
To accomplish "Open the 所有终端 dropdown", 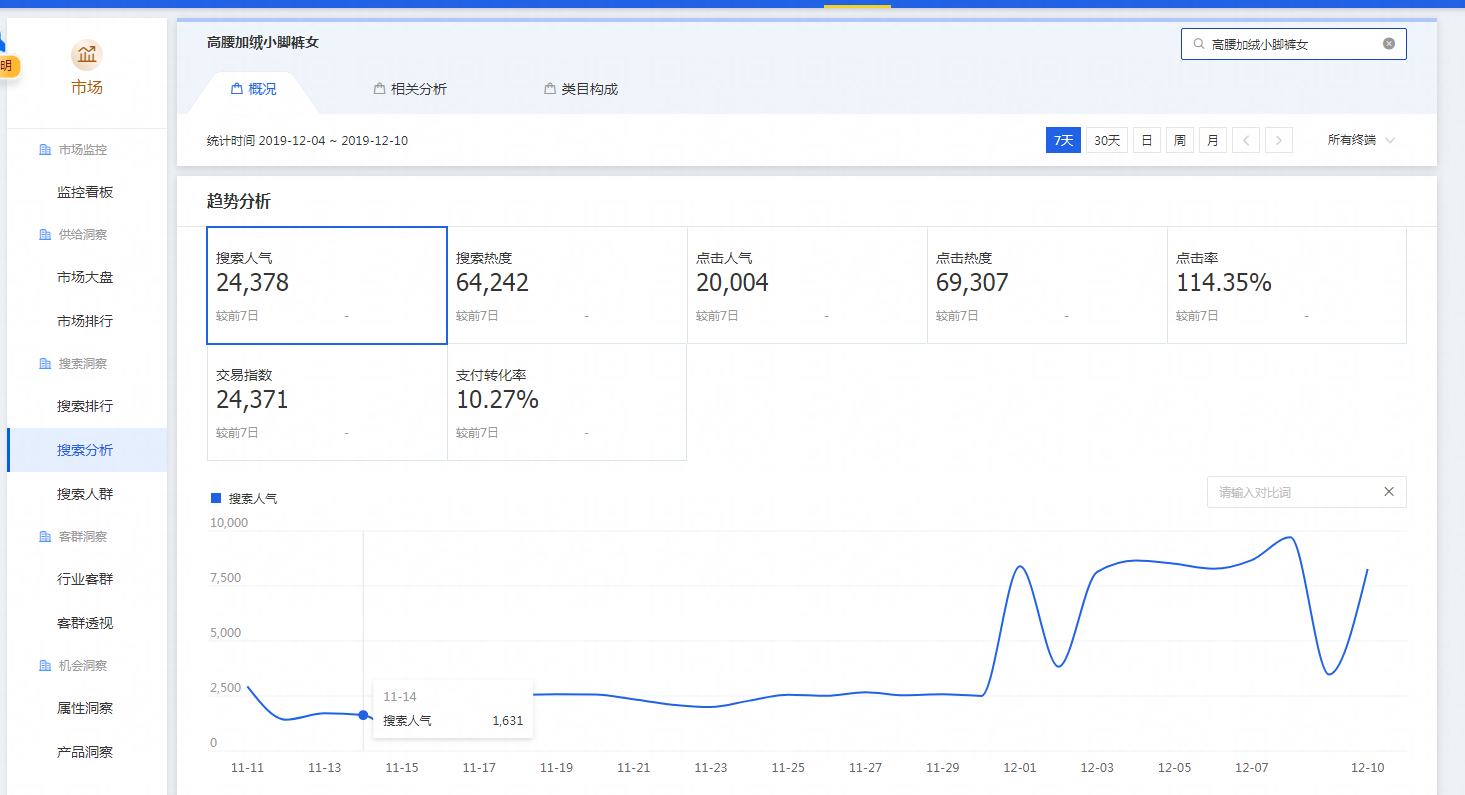I will click(1360, 141).
